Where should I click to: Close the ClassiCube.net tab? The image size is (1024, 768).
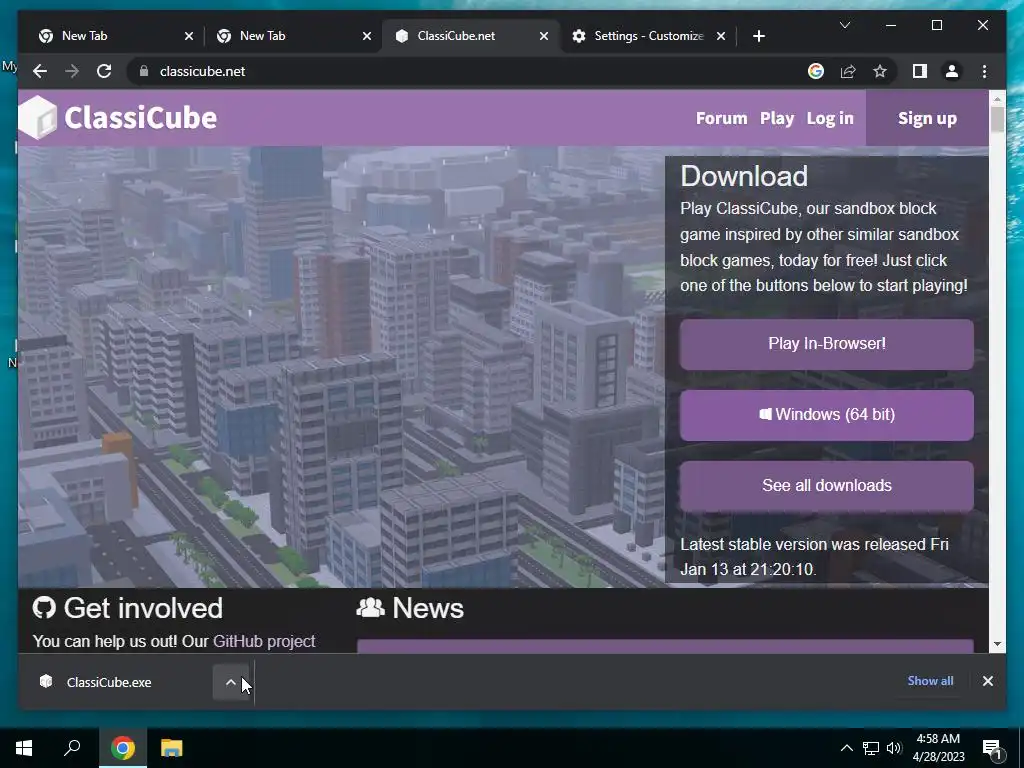(544, 36)
